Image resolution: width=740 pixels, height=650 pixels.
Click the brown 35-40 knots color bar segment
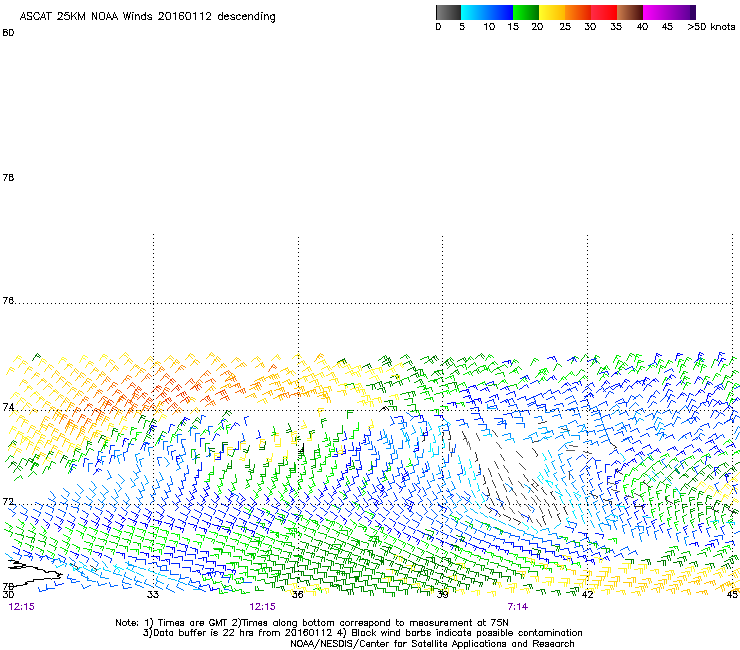[630, 12]
